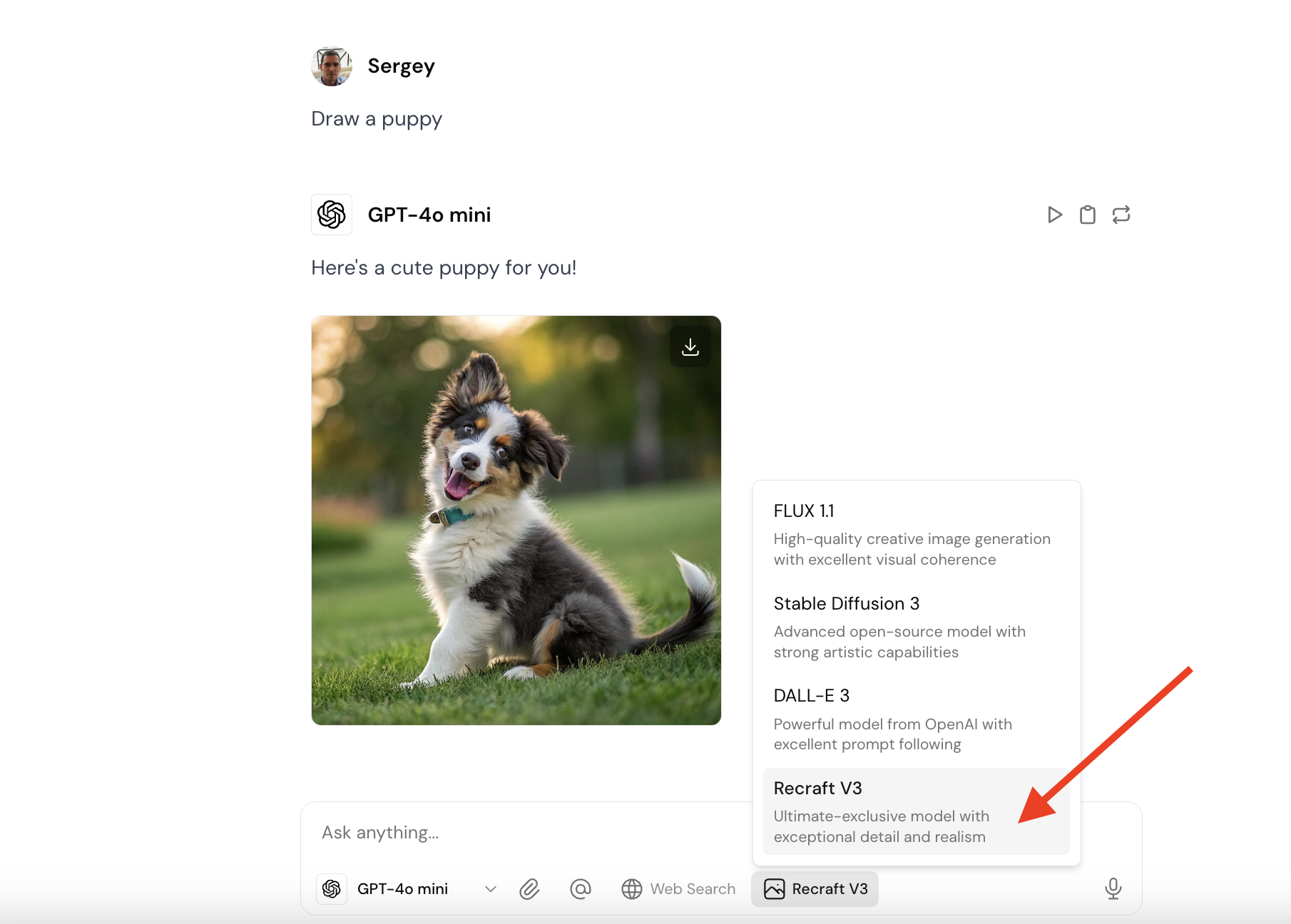1291x924 pixels.
Task: Toggle Web Search on
Action: click(678, 889)
